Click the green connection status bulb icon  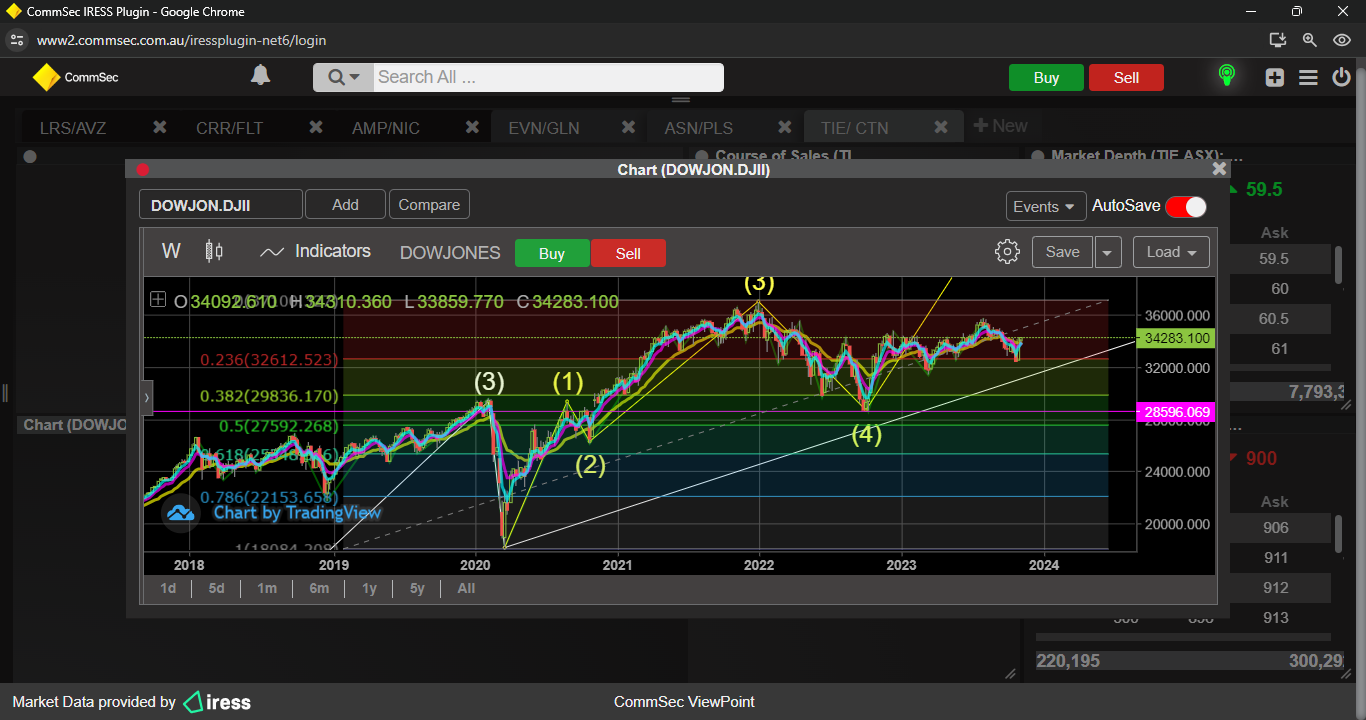(1226, 76)
